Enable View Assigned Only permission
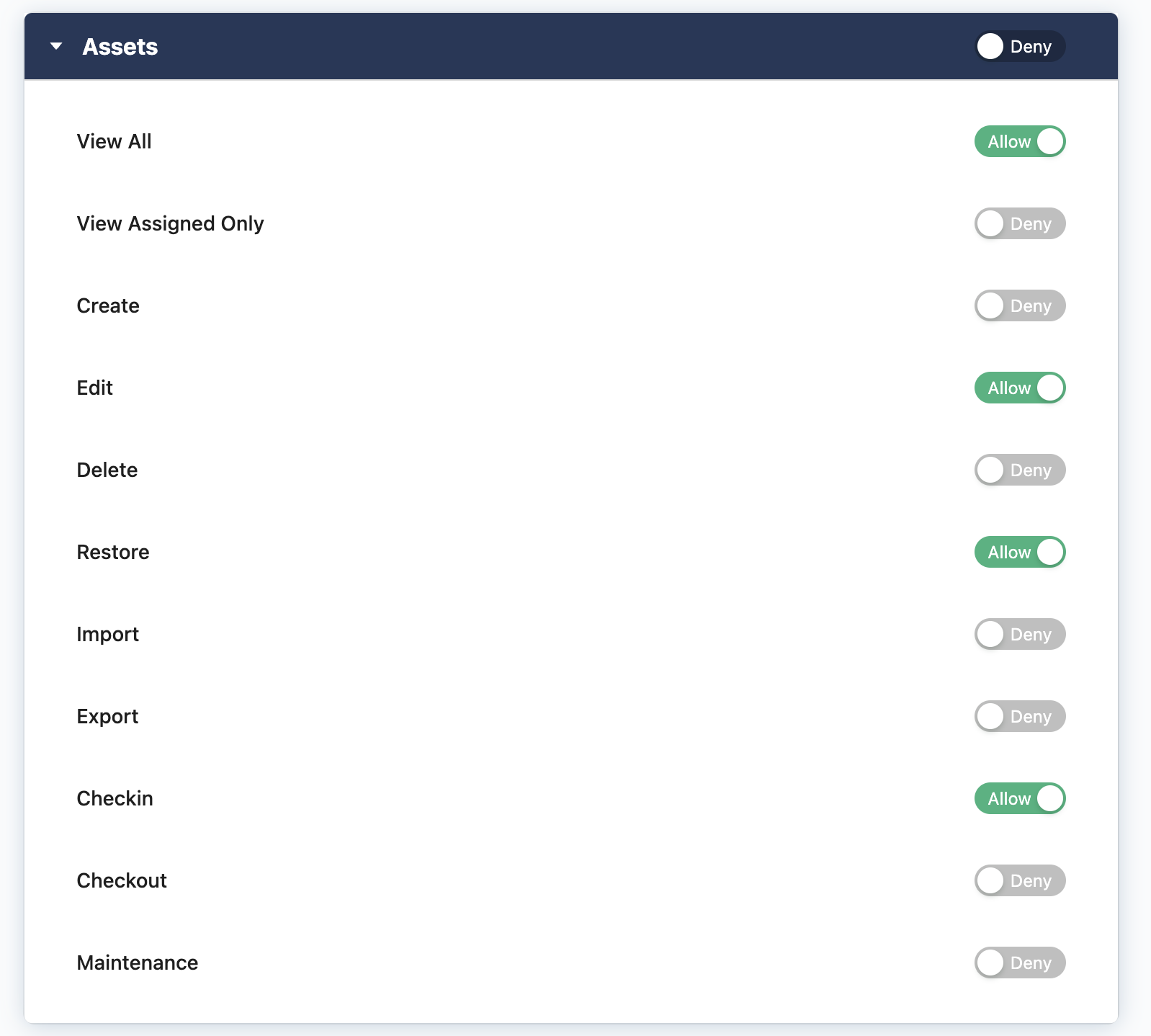 pyautogui.click(x=1019, y=224)
